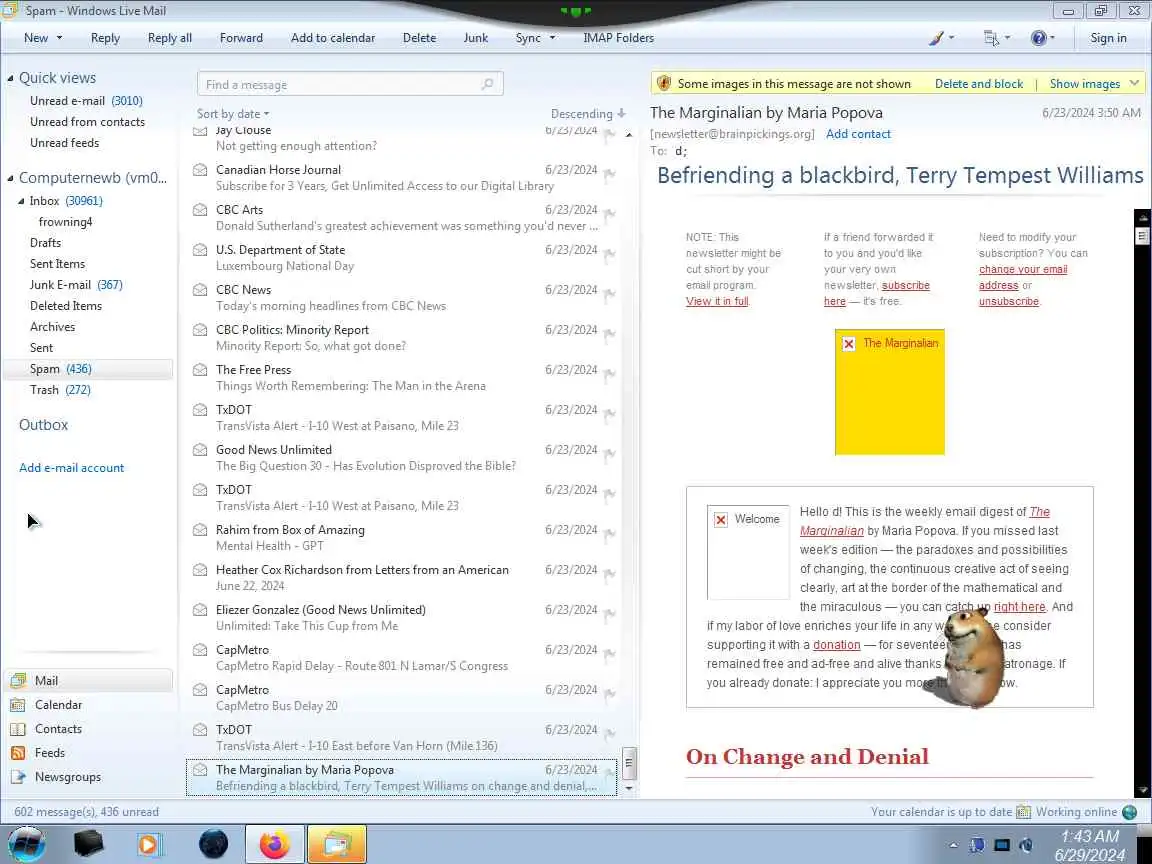Show hidden system tray icons arrow
This screenshot has height=864, width=1152.
(x=953, y=845)
